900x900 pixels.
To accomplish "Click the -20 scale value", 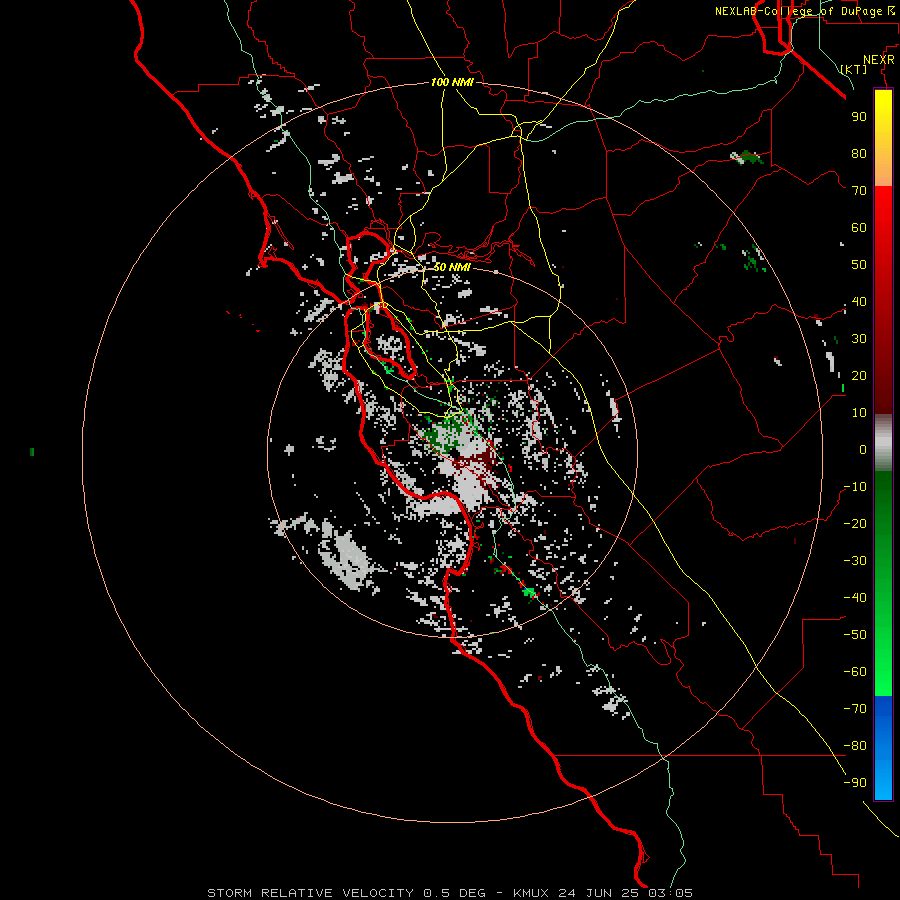I will coord(855,523).
